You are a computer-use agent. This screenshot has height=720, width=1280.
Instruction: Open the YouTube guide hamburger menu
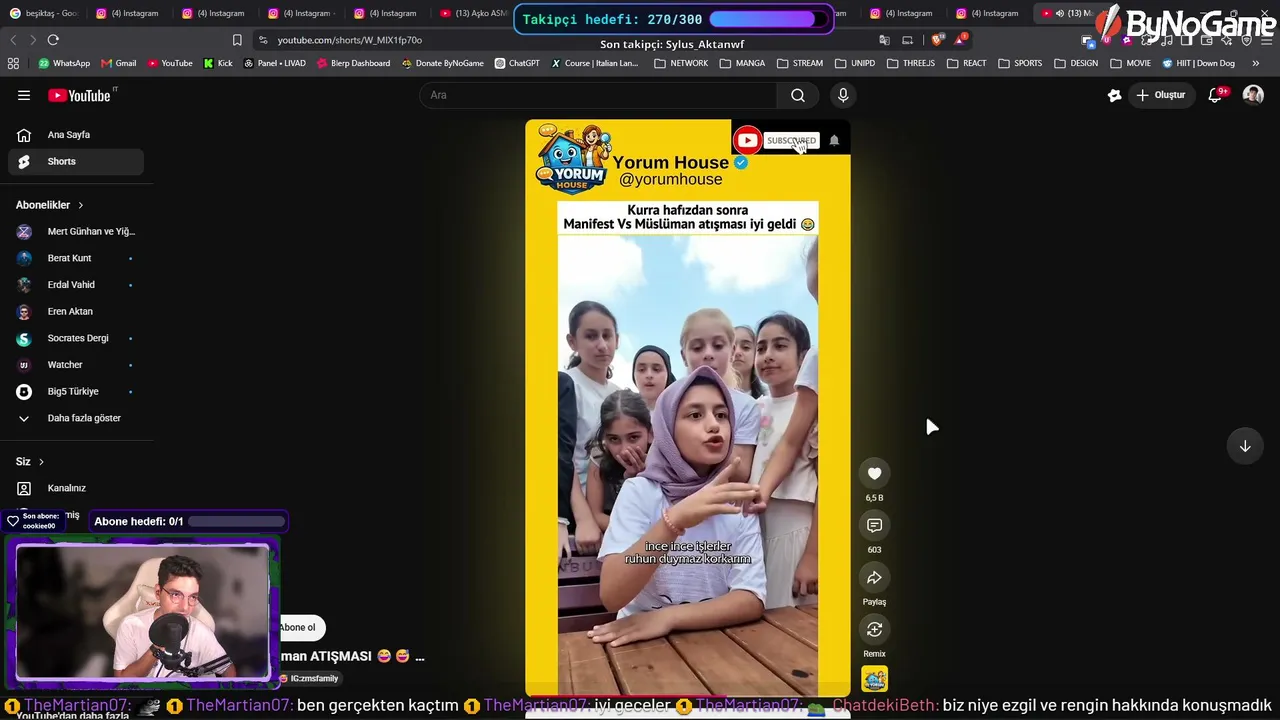pos(24,95)
